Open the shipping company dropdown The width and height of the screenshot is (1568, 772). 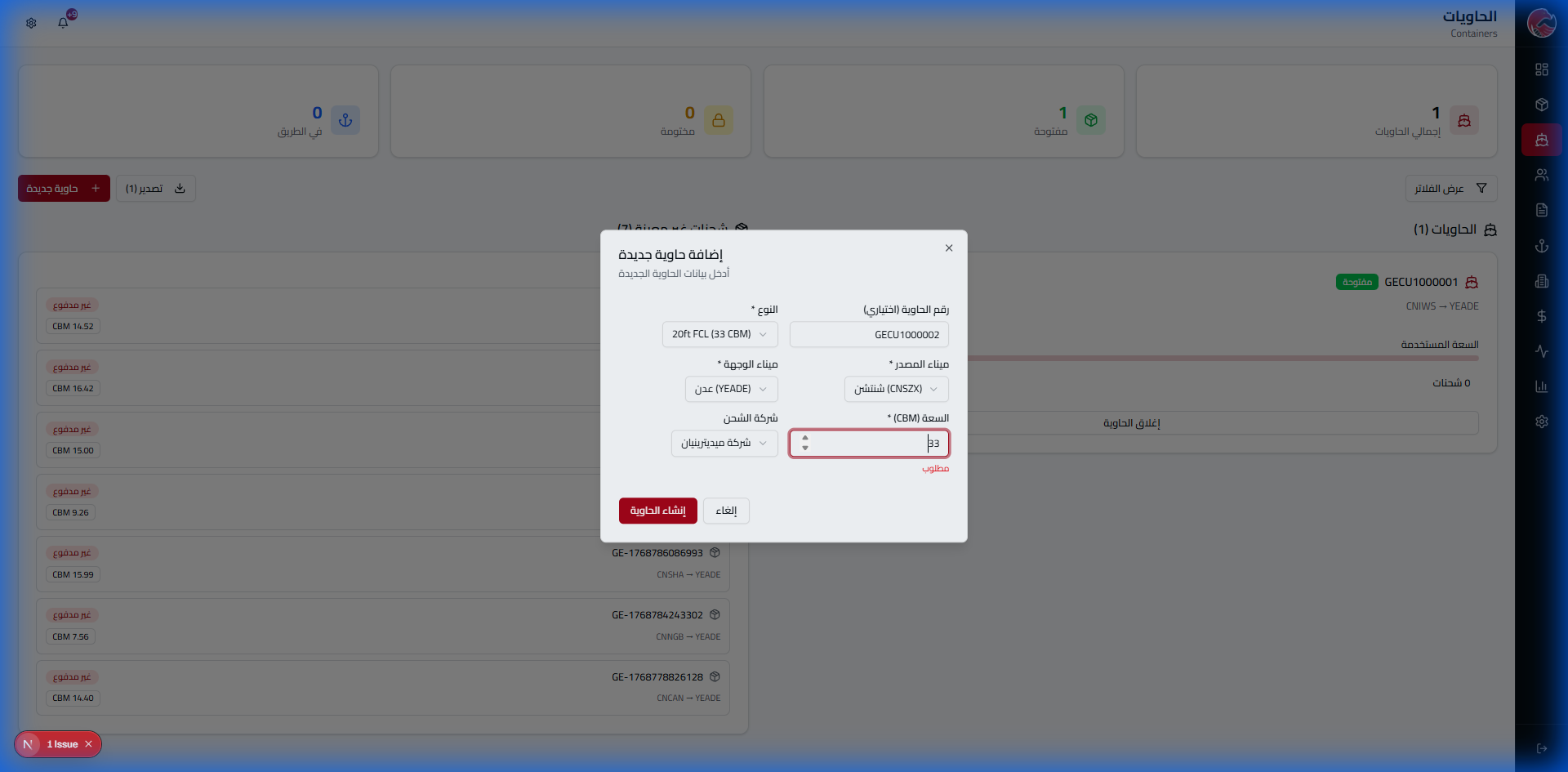pos(724,443)
